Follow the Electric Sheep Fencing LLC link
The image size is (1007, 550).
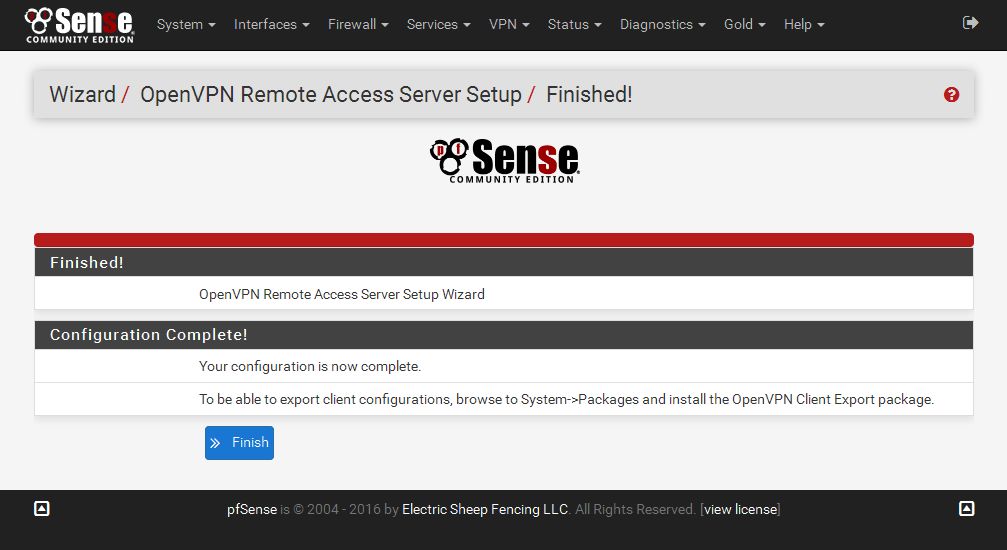point(486,510)
